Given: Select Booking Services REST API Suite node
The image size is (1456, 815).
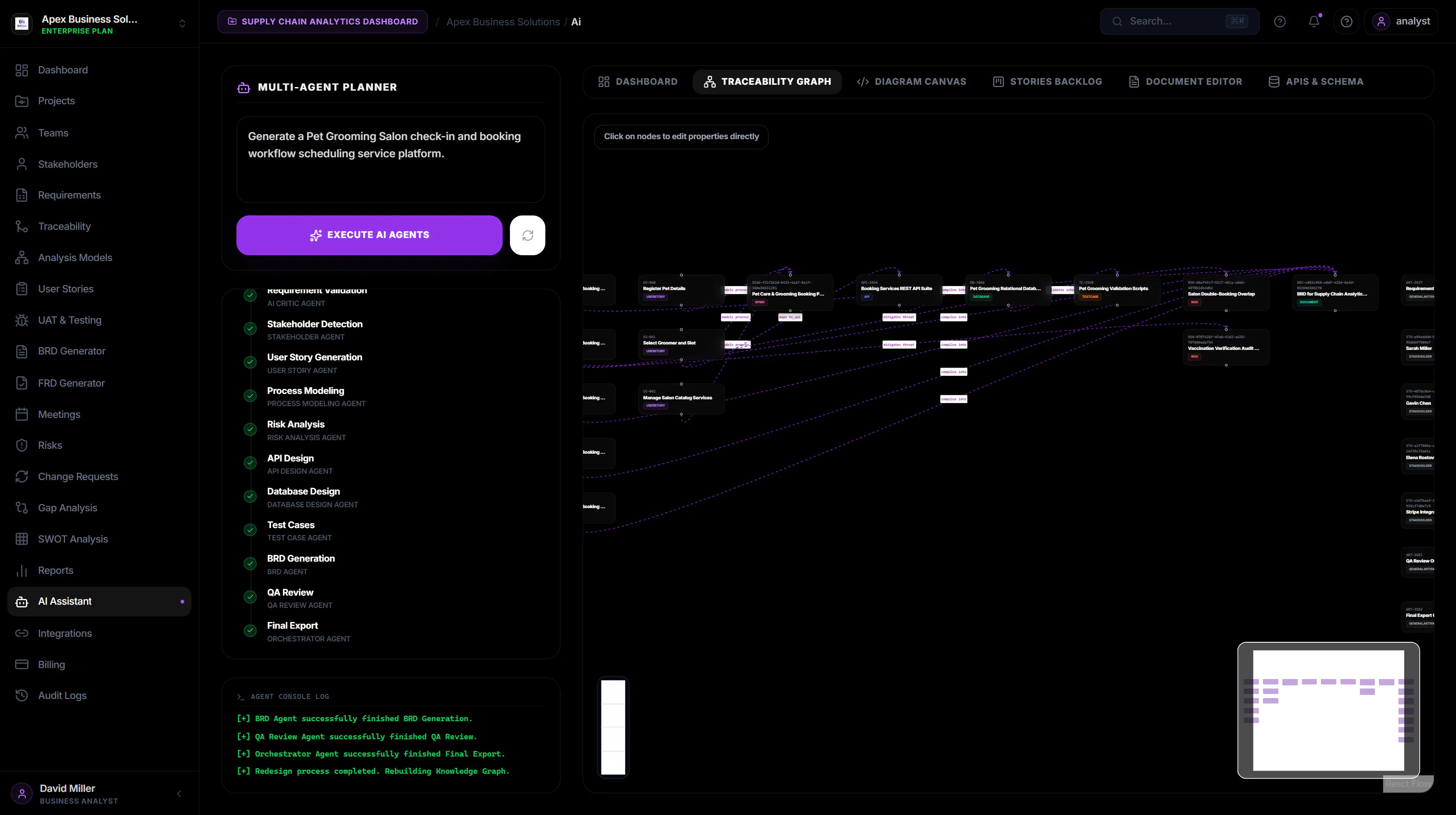Looking at the screenshot, I should click(899, 291).
